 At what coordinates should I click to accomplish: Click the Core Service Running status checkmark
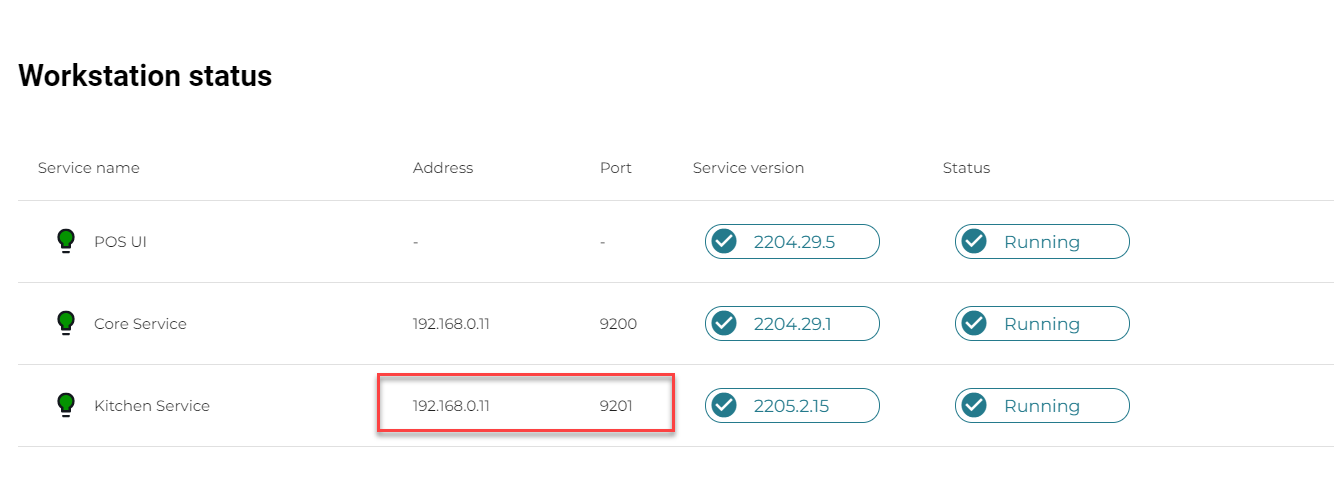coord(974,324)
